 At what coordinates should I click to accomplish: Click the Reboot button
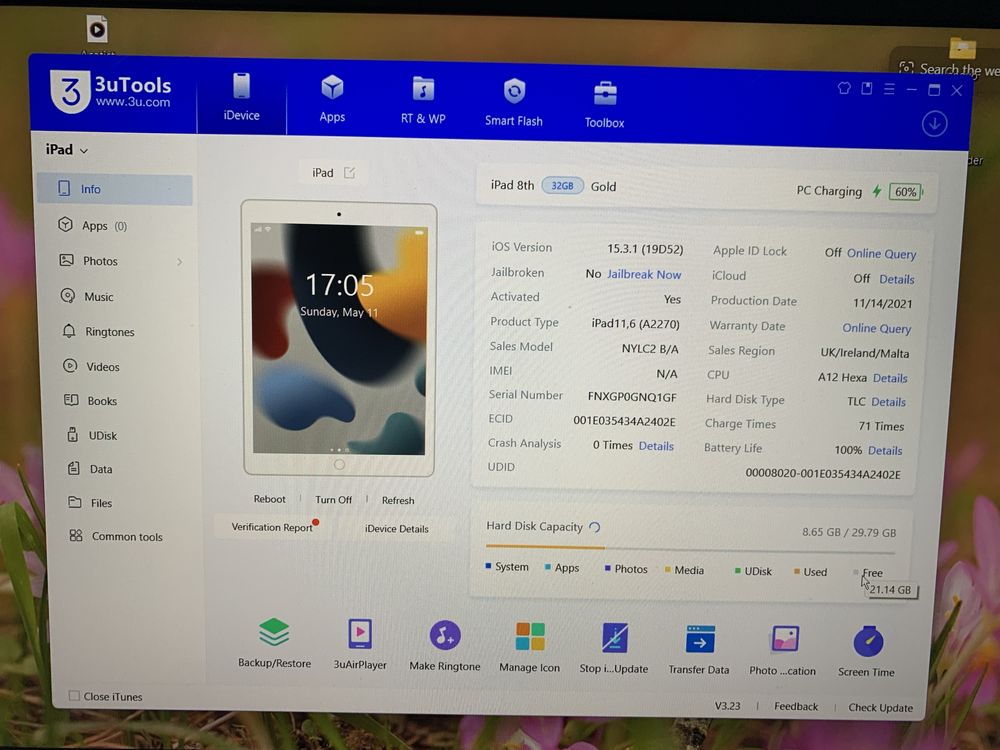269,499
